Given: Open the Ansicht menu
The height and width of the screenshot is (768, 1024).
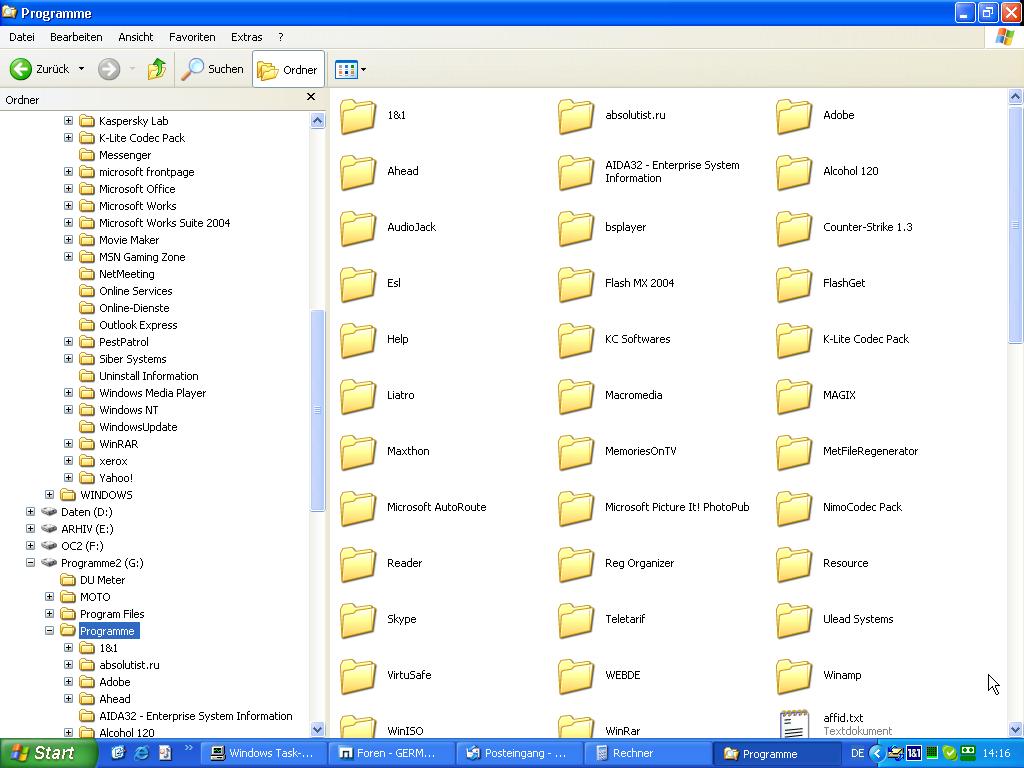Looking at the screenshot, I should click(136, 37).
